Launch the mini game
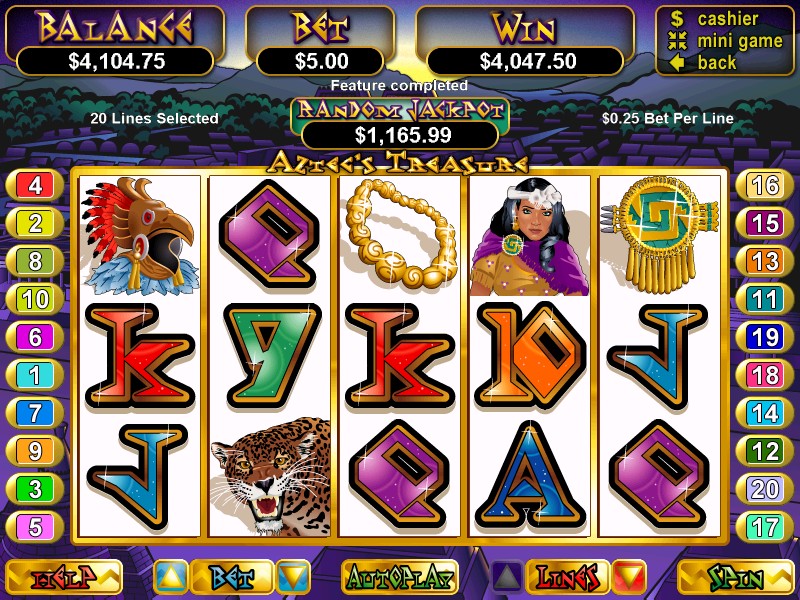The width and height of the screenshot is (800, 600). point(739,41)
